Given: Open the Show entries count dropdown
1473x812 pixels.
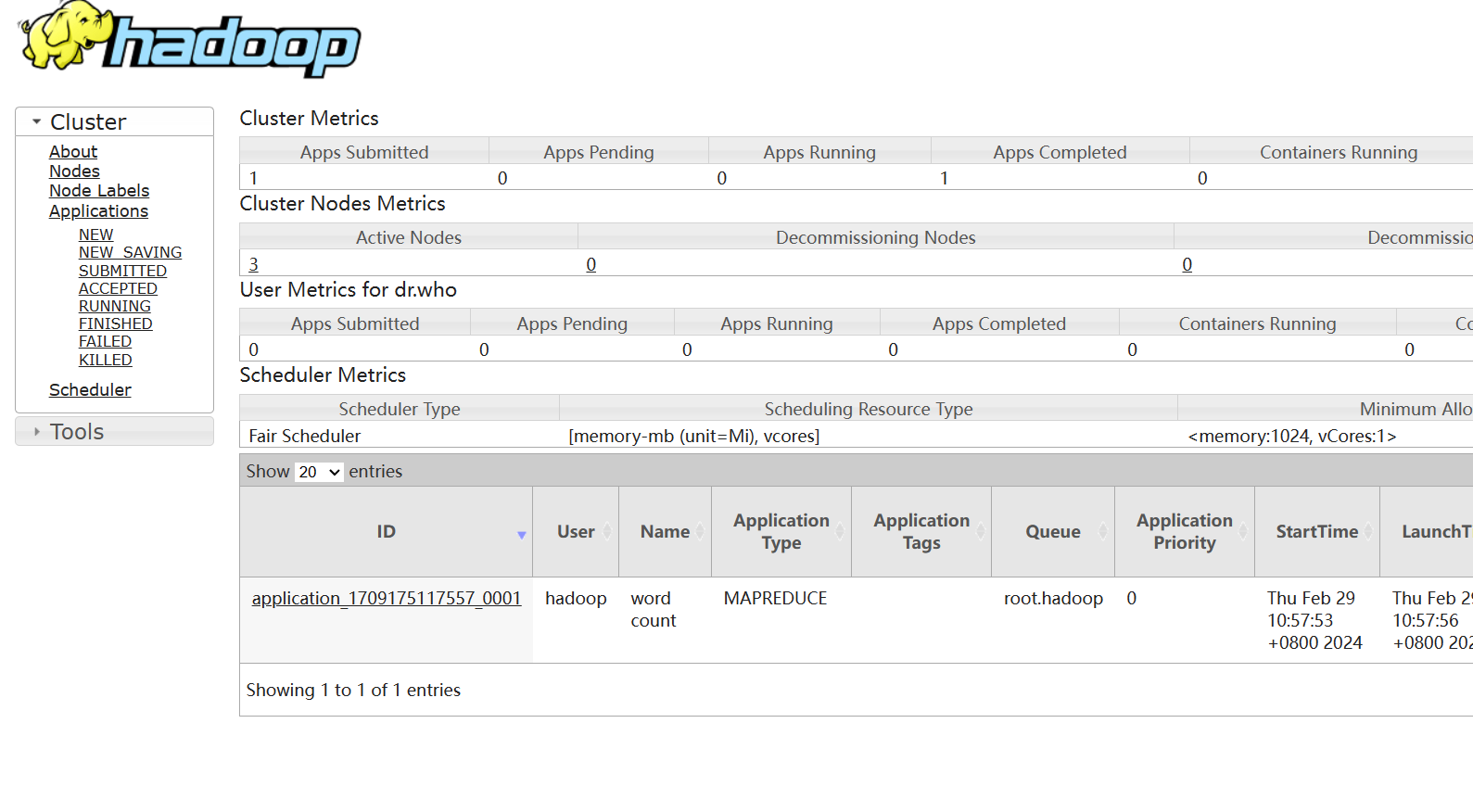Looking at the screenshot, I should click(319, 472).
